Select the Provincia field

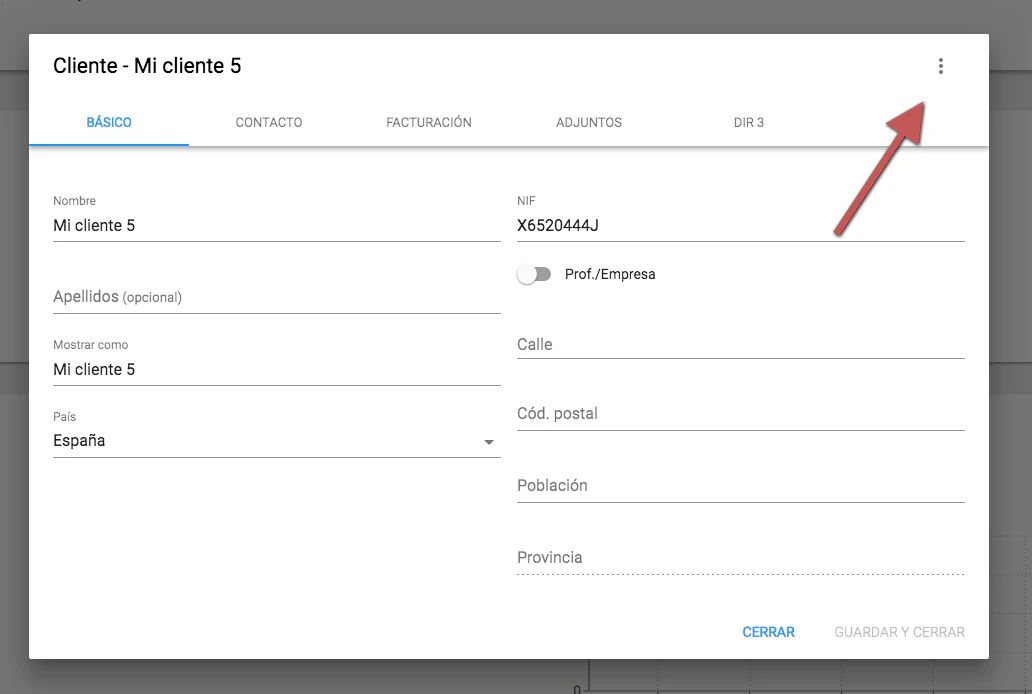click(740, 558)
